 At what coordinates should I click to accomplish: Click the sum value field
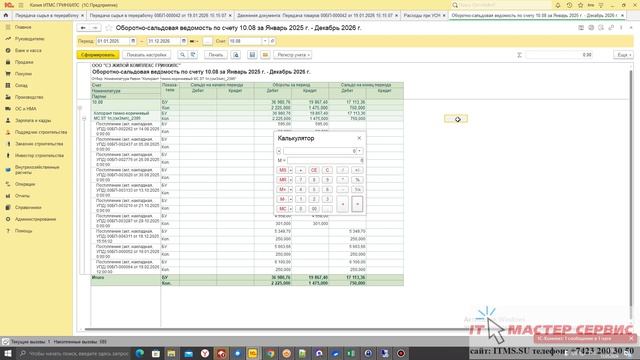[559, 55]
